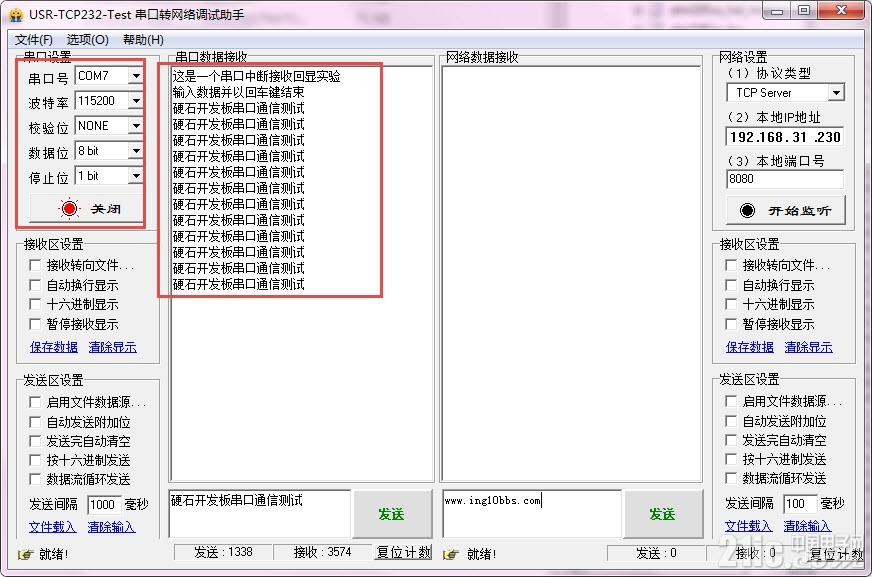The image size is (872, 577).
Task: Enable serial 数据流循环发送 checkbox
Action: 35,479
